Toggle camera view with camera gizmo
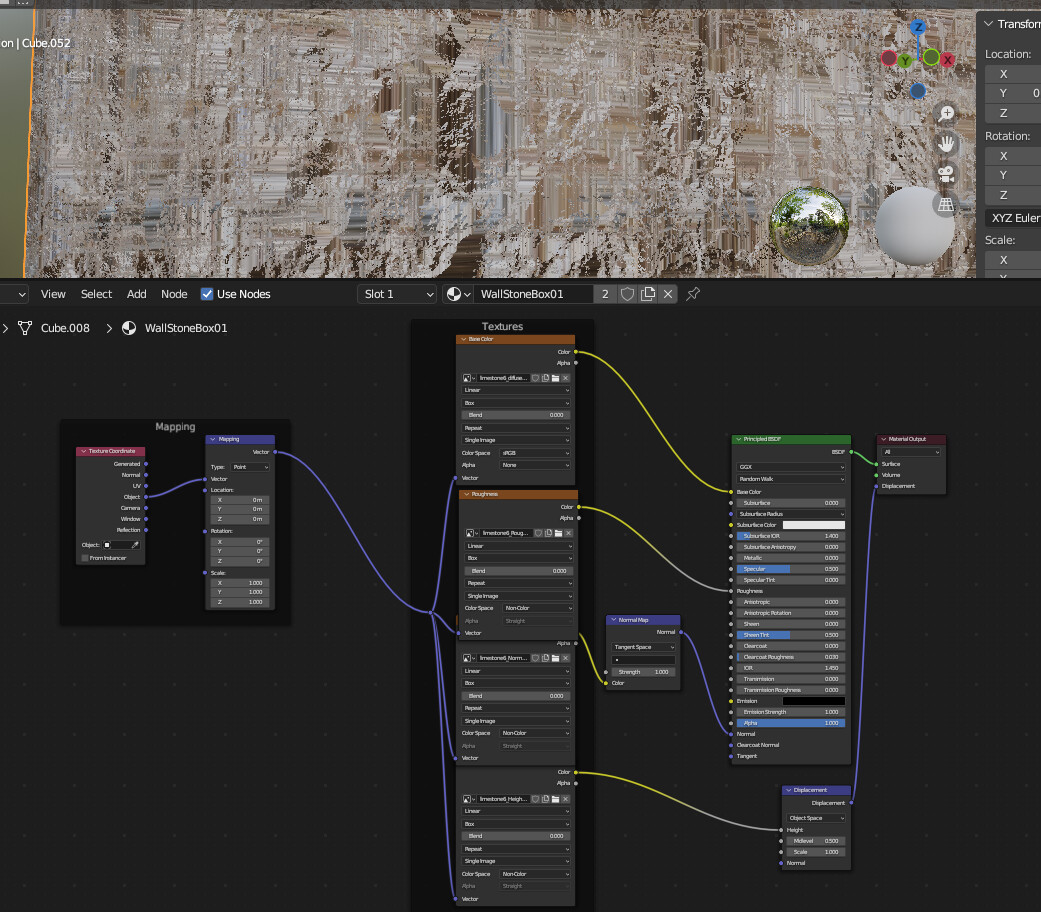Viewport: 1041px width, 912px height. coord(946,174)
